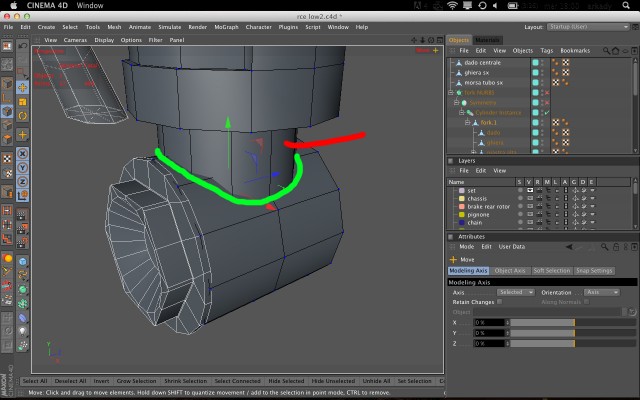Add a Cube primitive object
This screenshot has width=640, height=400.
[22, 261]
